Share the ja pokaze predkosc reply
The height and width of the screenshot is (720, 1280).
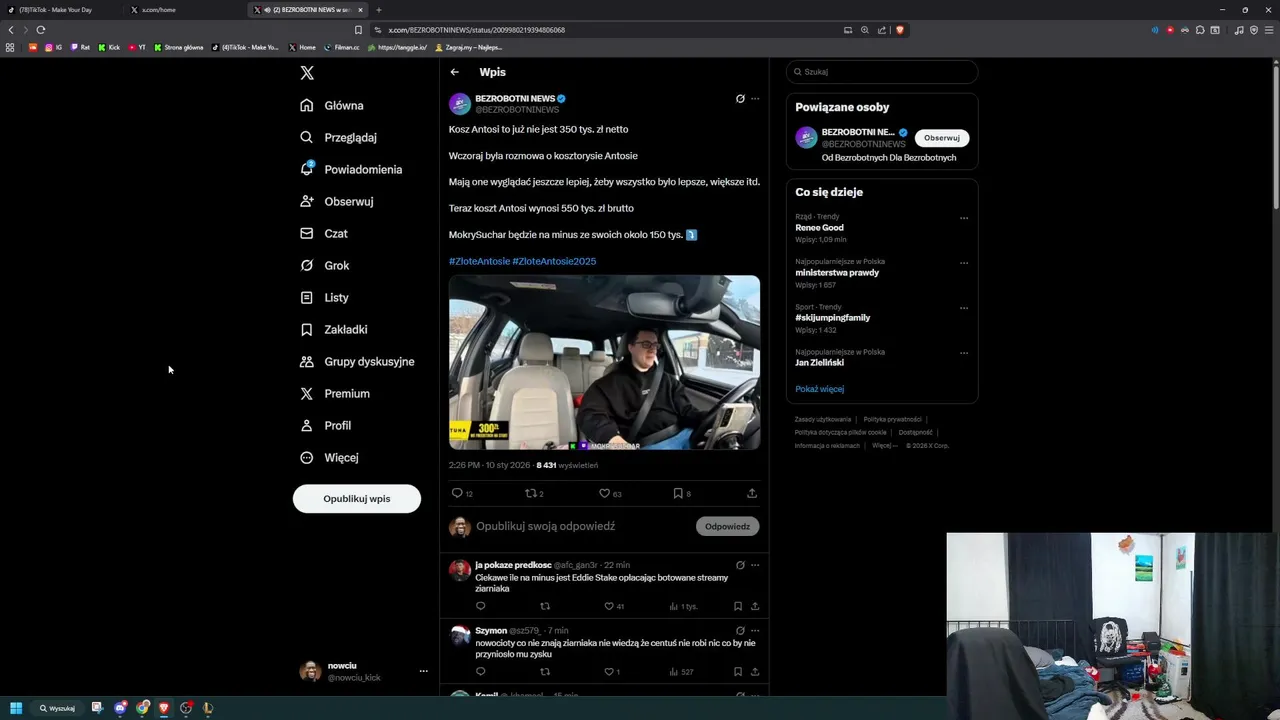point(755,606)
